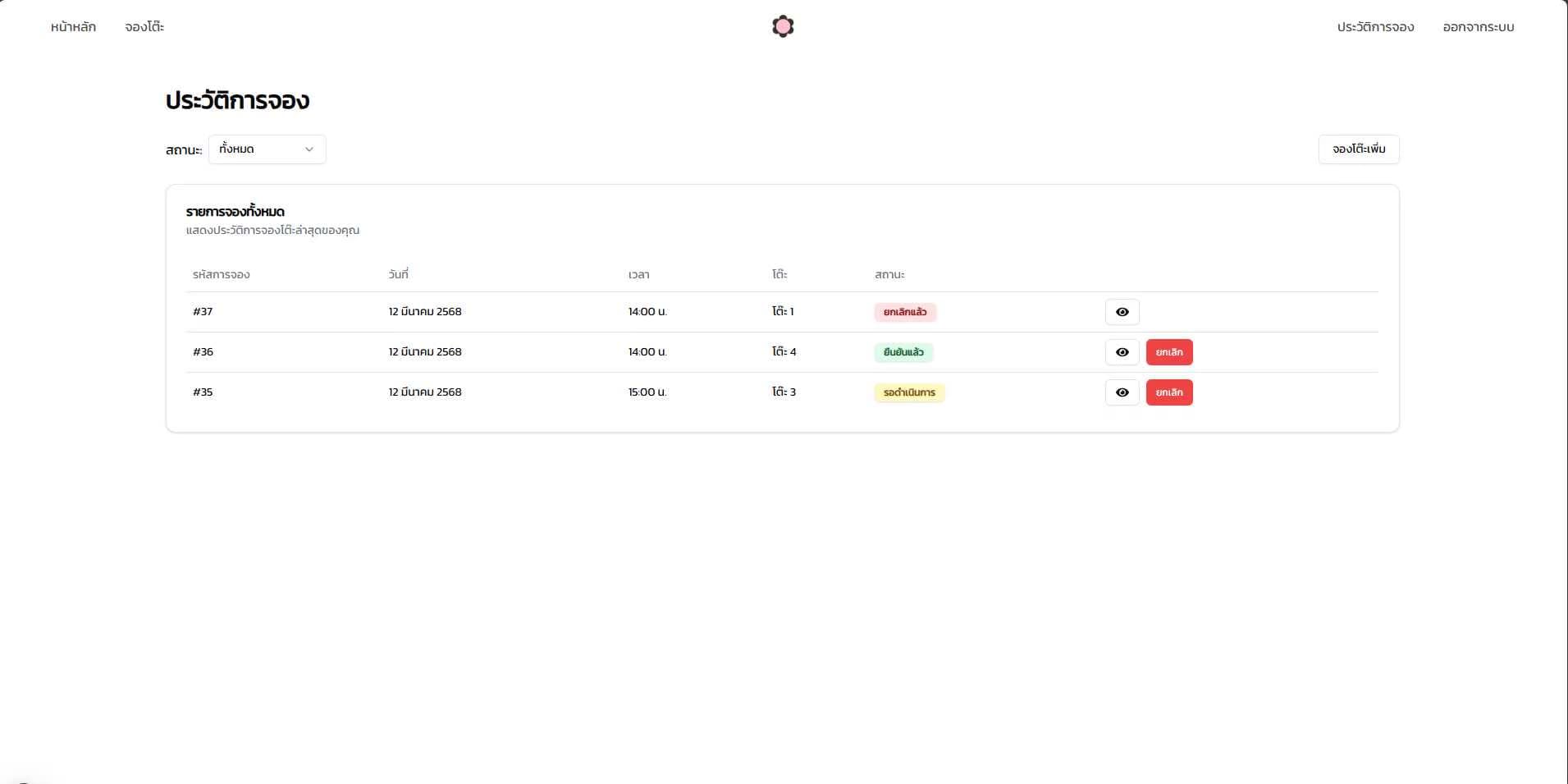Click the flower logo in the navbar
1568x784 pixels.
[781, 25]
